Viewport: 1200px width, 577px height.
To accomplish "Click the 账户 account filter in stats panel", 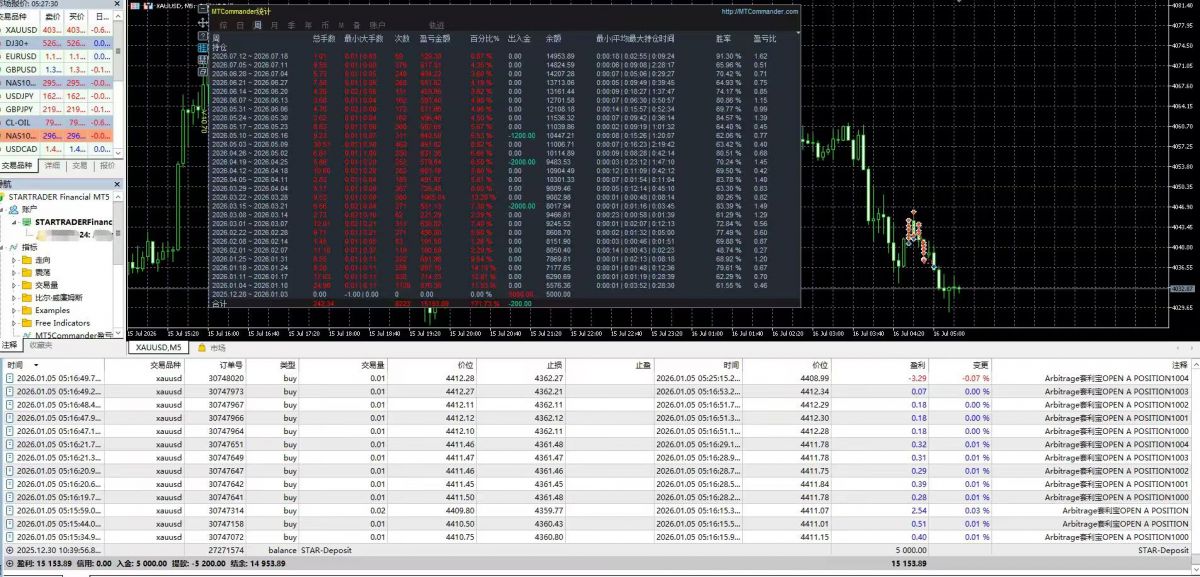I will click(377, 24).
